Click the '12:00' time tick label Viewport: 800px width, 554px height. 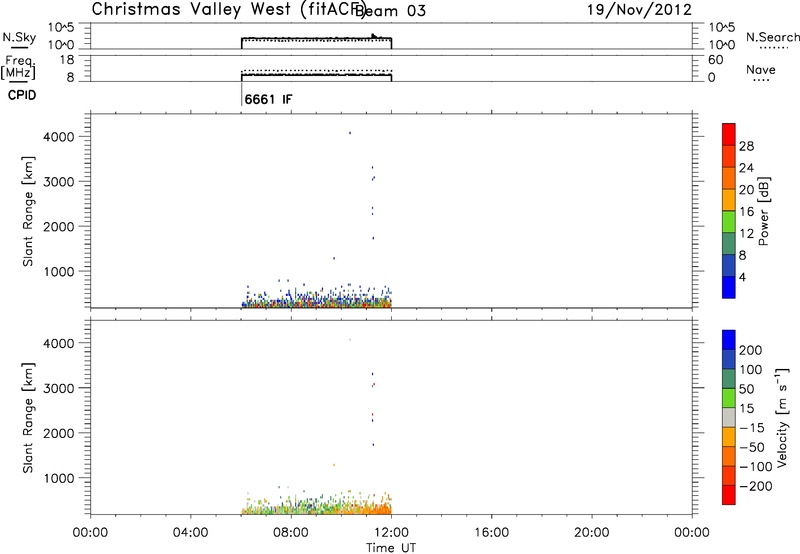[391, 533]
